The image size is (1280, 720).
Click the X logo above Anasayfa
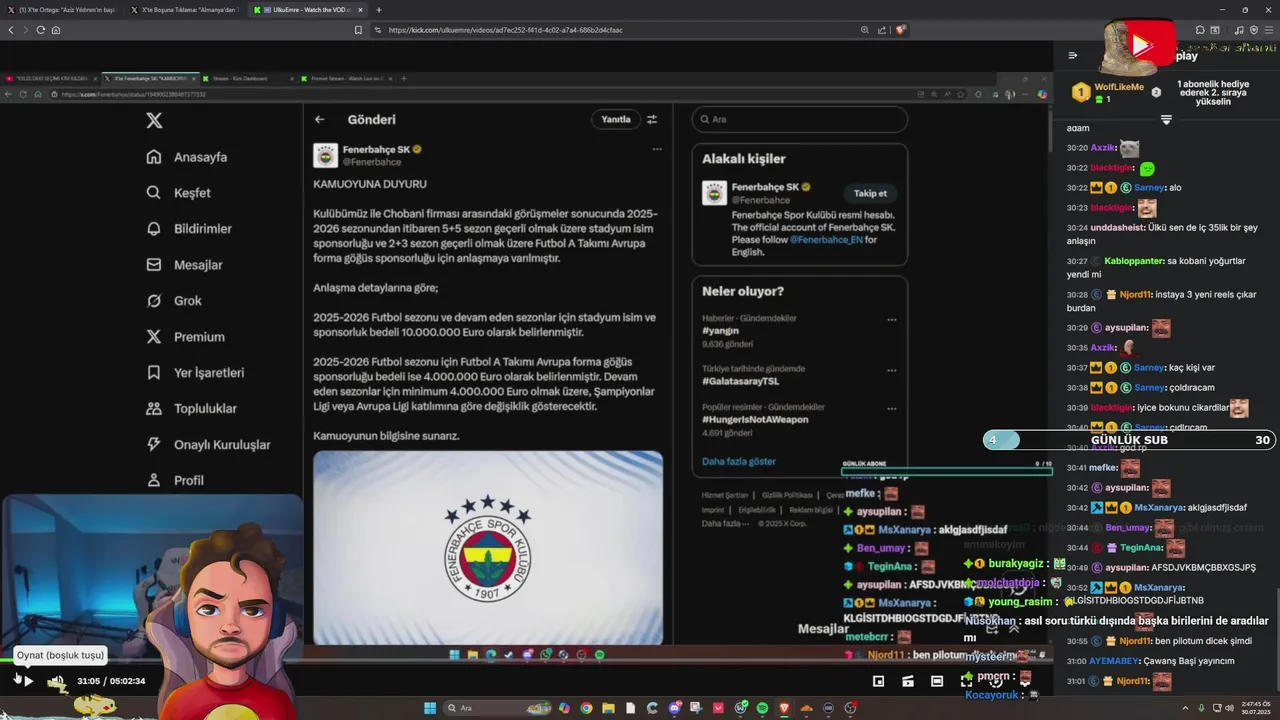(x=154, y=120)
